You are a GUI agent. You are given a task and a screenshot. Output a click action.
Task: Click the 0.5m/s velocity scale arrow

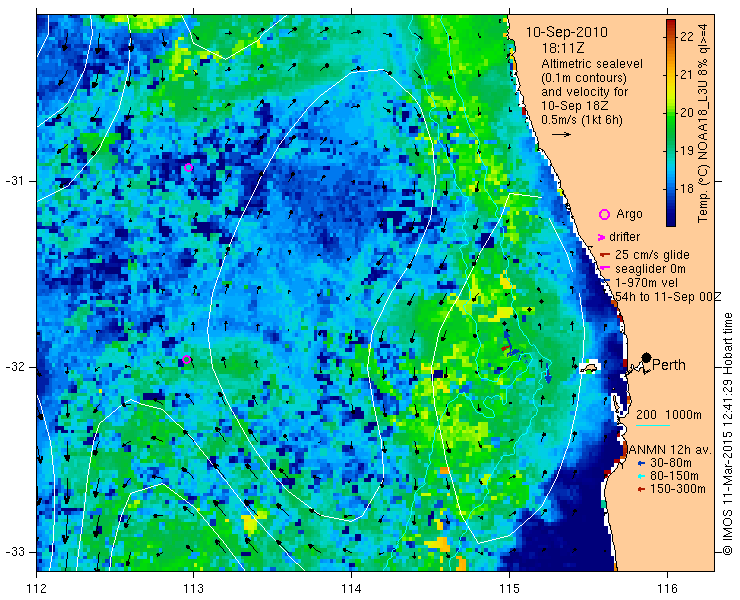coord(562,135)
